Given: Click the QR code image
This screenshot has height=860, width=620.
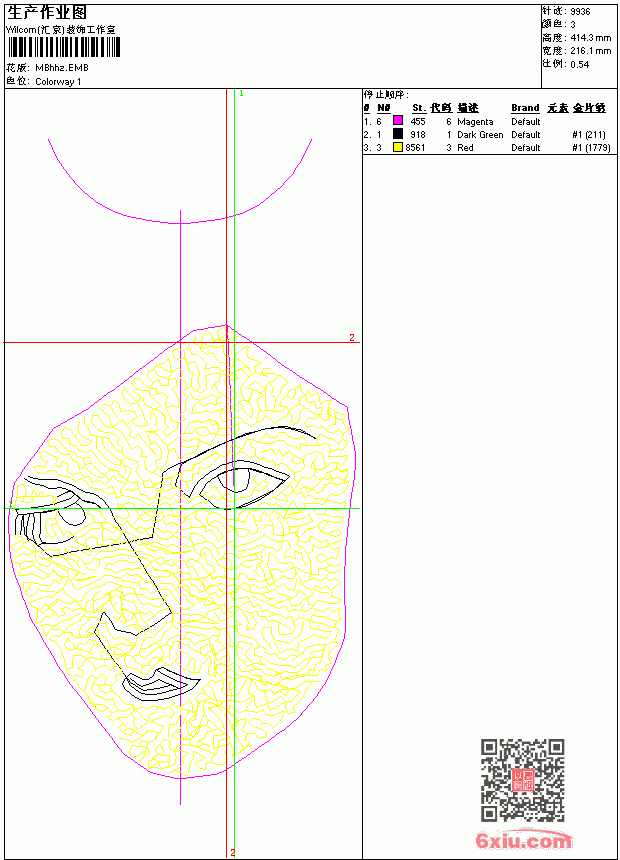Looking at the screenshot, I should (522, 779).
